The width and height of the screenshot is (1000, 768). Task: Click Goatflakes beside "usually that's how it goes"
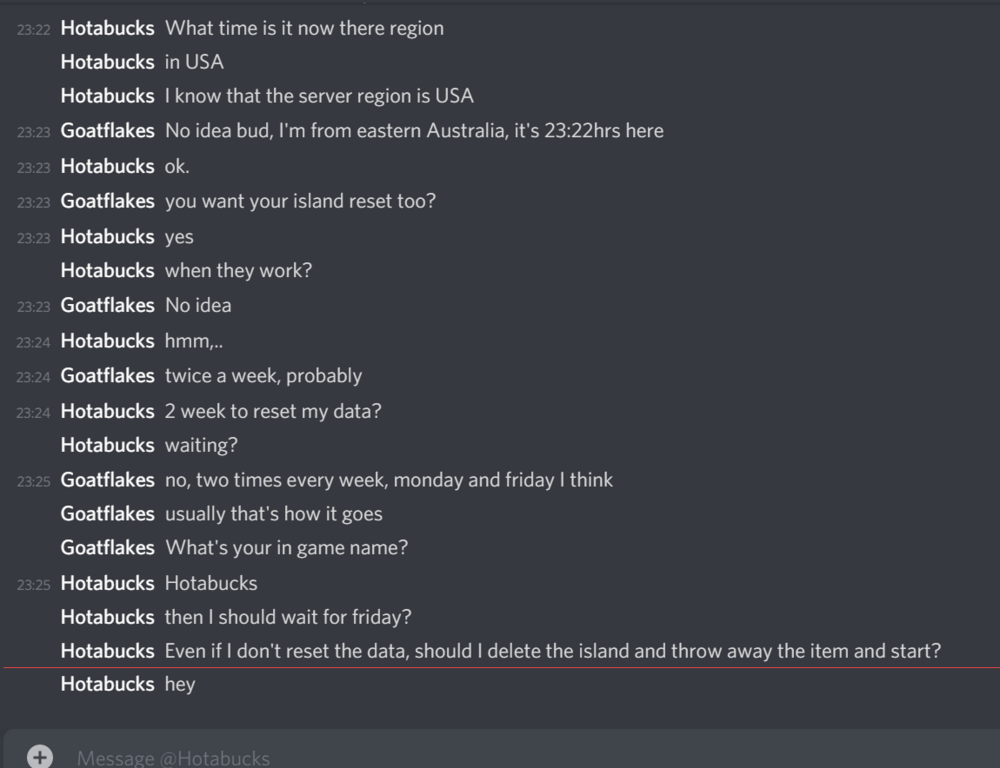tap(107, 514)
